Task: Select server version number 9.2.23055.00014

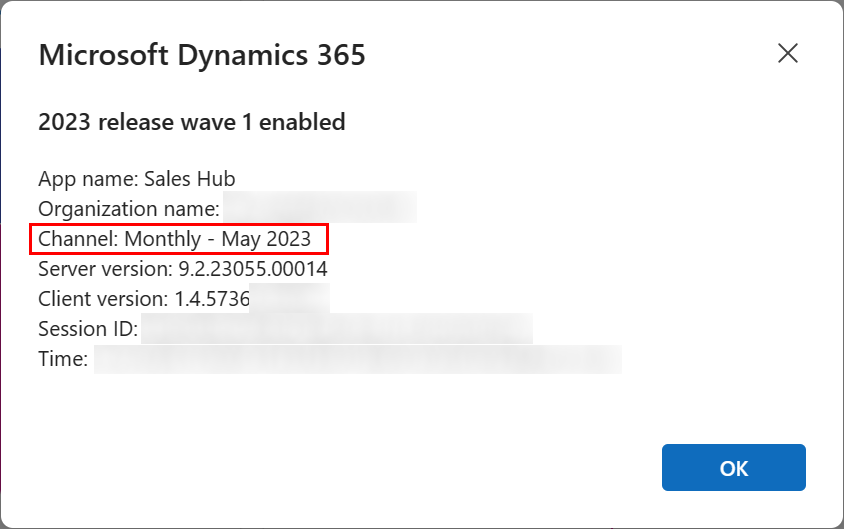Action: pyautogui.click(x=252, y=269)
